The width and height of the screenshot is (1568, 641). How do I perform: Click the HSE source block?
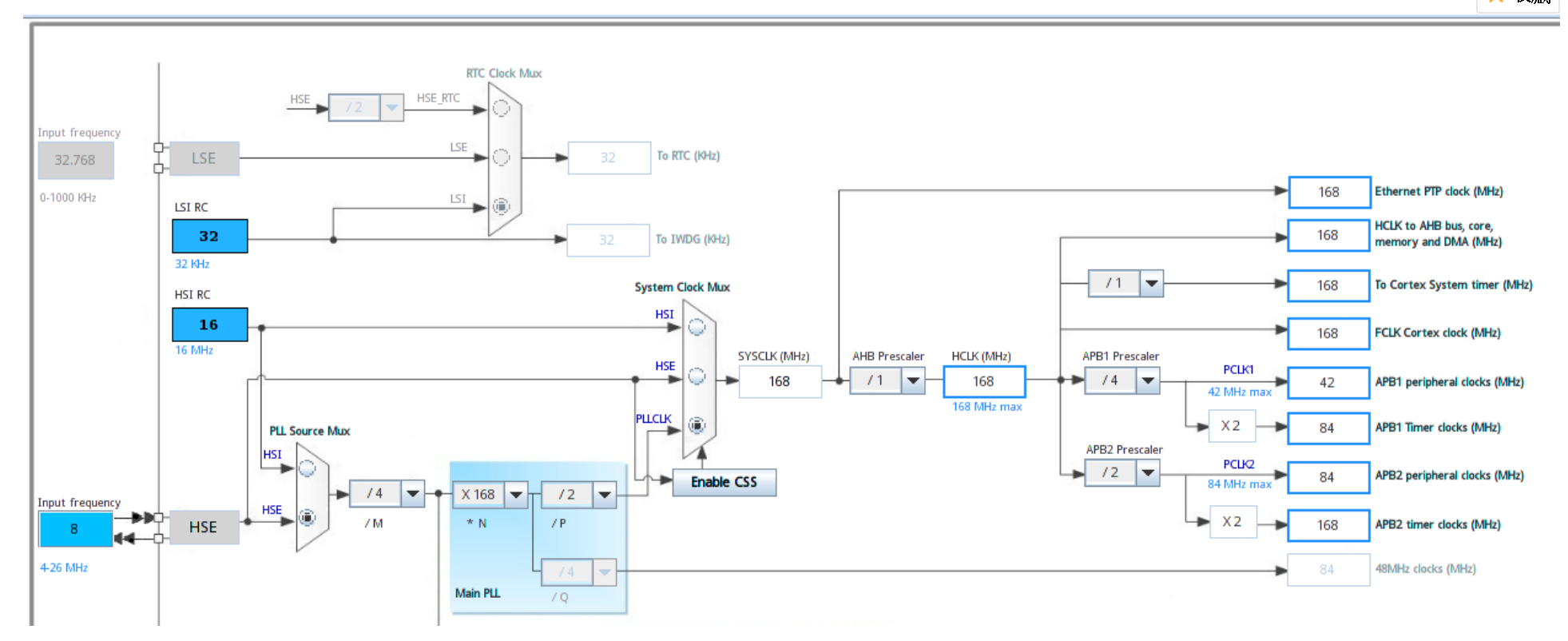click(204, 528)
